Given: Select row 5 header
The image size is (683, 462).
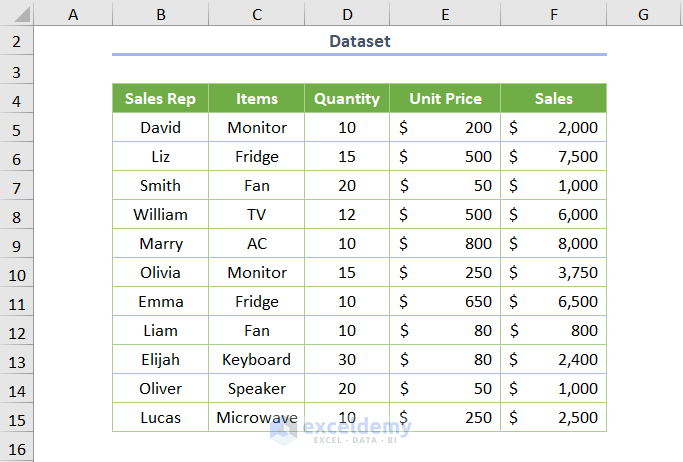Looking at the screenshot, I should click(16, 128).
